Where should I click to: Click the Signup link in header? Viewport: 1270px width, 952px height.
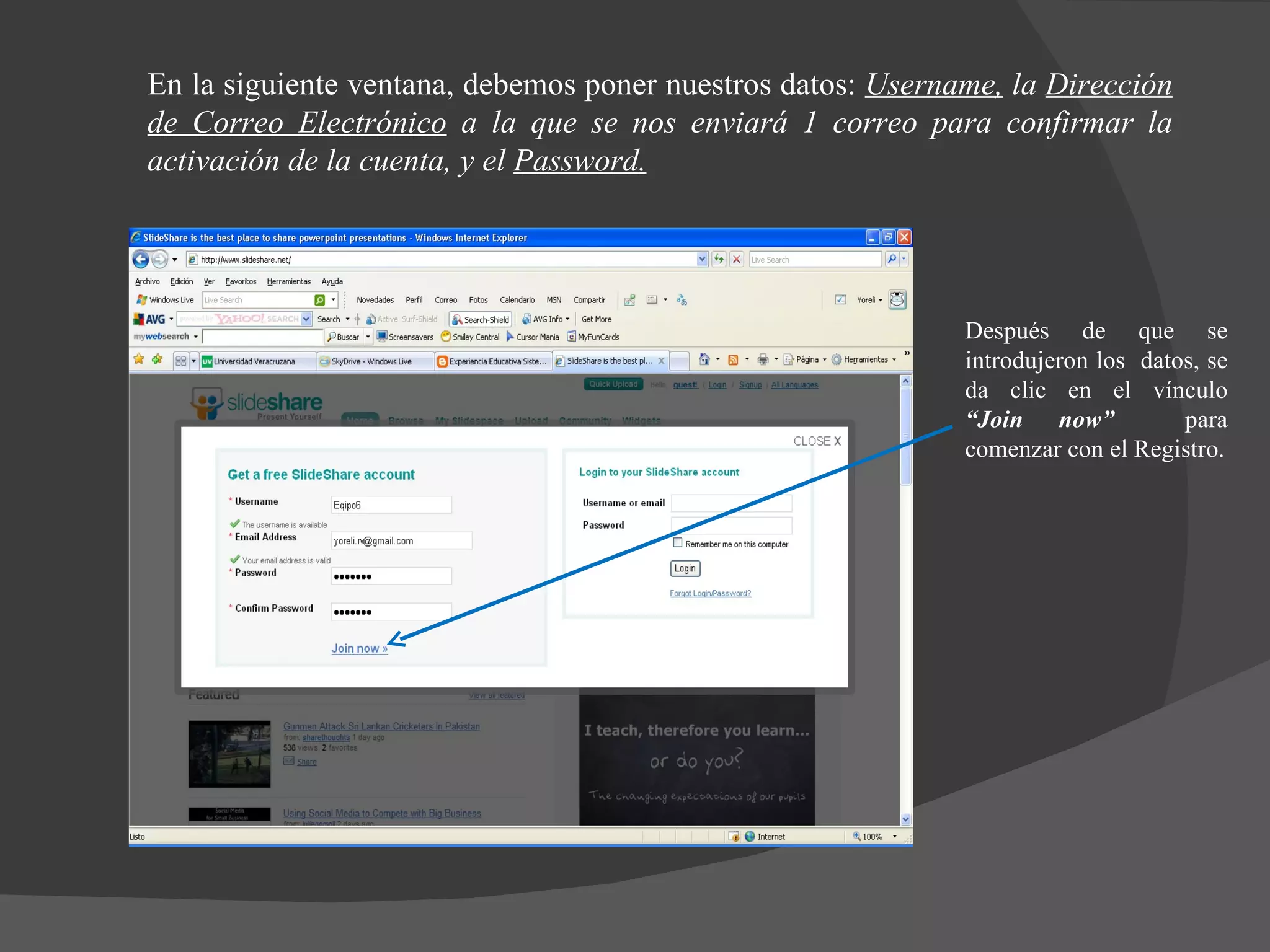coord(750,385)
